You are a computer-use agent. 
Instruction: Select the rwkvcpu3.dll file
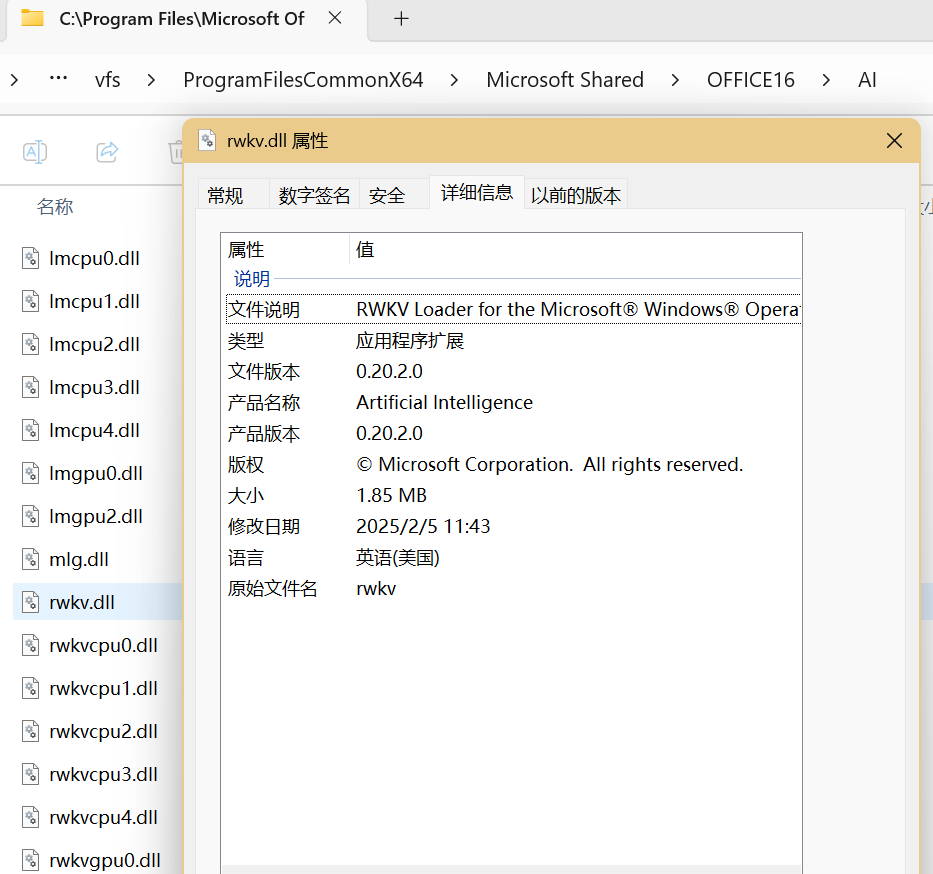[x=103, y=774]
